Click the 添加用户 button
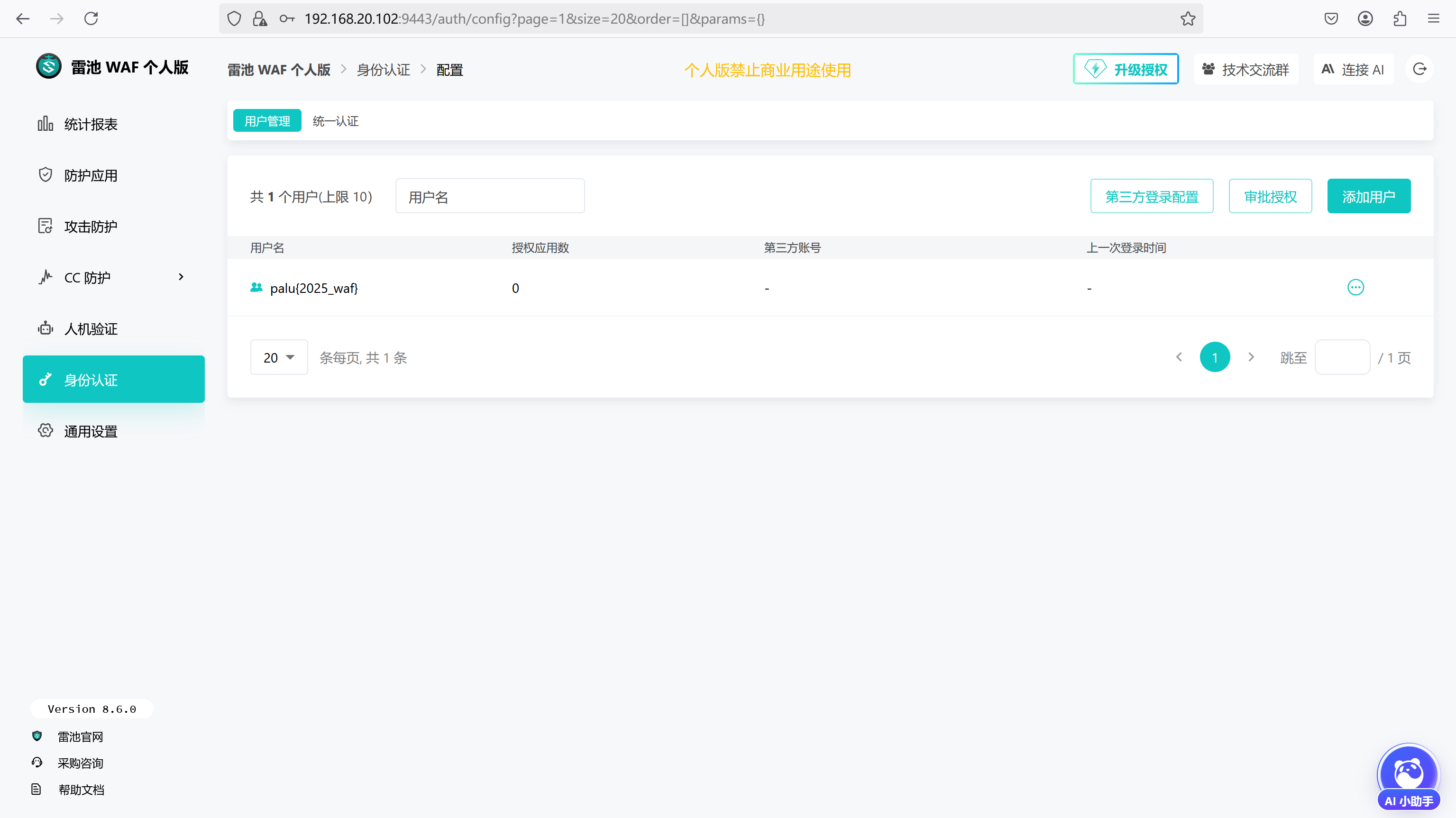Viewport: 1456px width, 818px height. [1368, 196]
